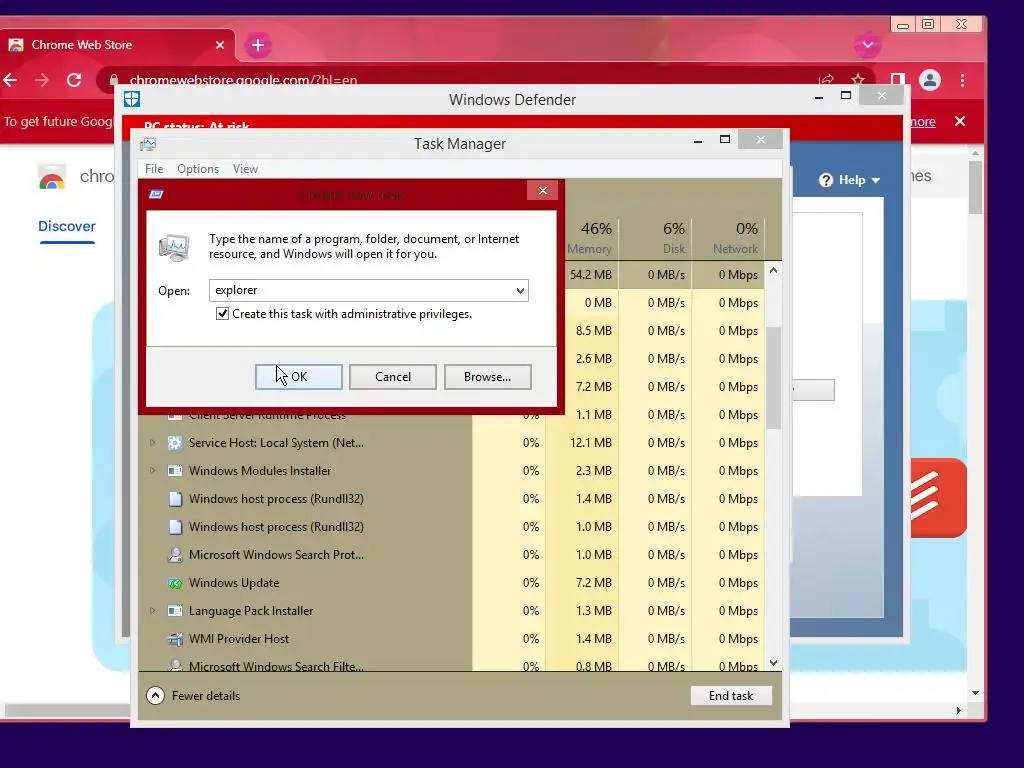This screenshot has height=768, width=1024.
Task: Select Microsoft Windows Search Filte... row text
Action: click(x=276, y=666)
